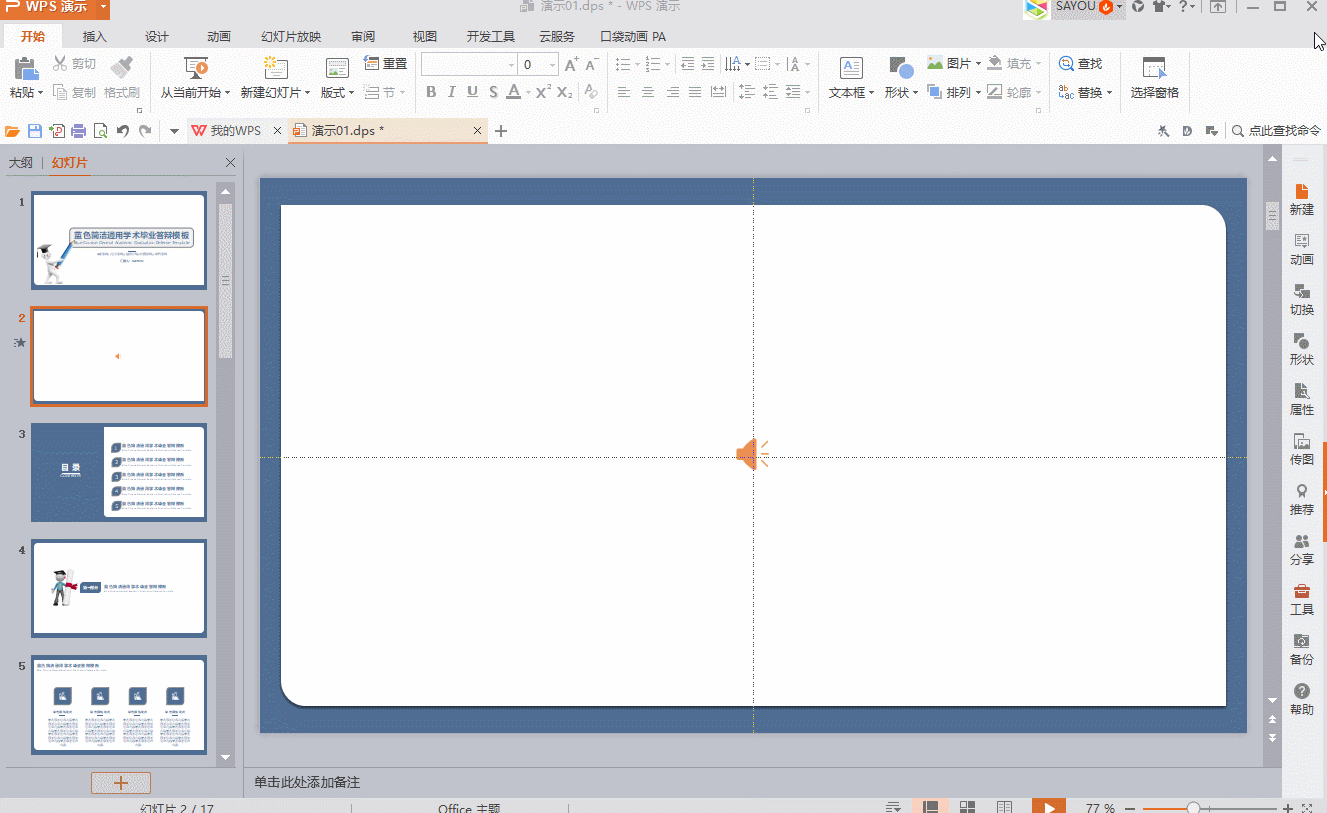1327x813 pixels.
Task: Toggle Underline formatting
Action: 472,92
